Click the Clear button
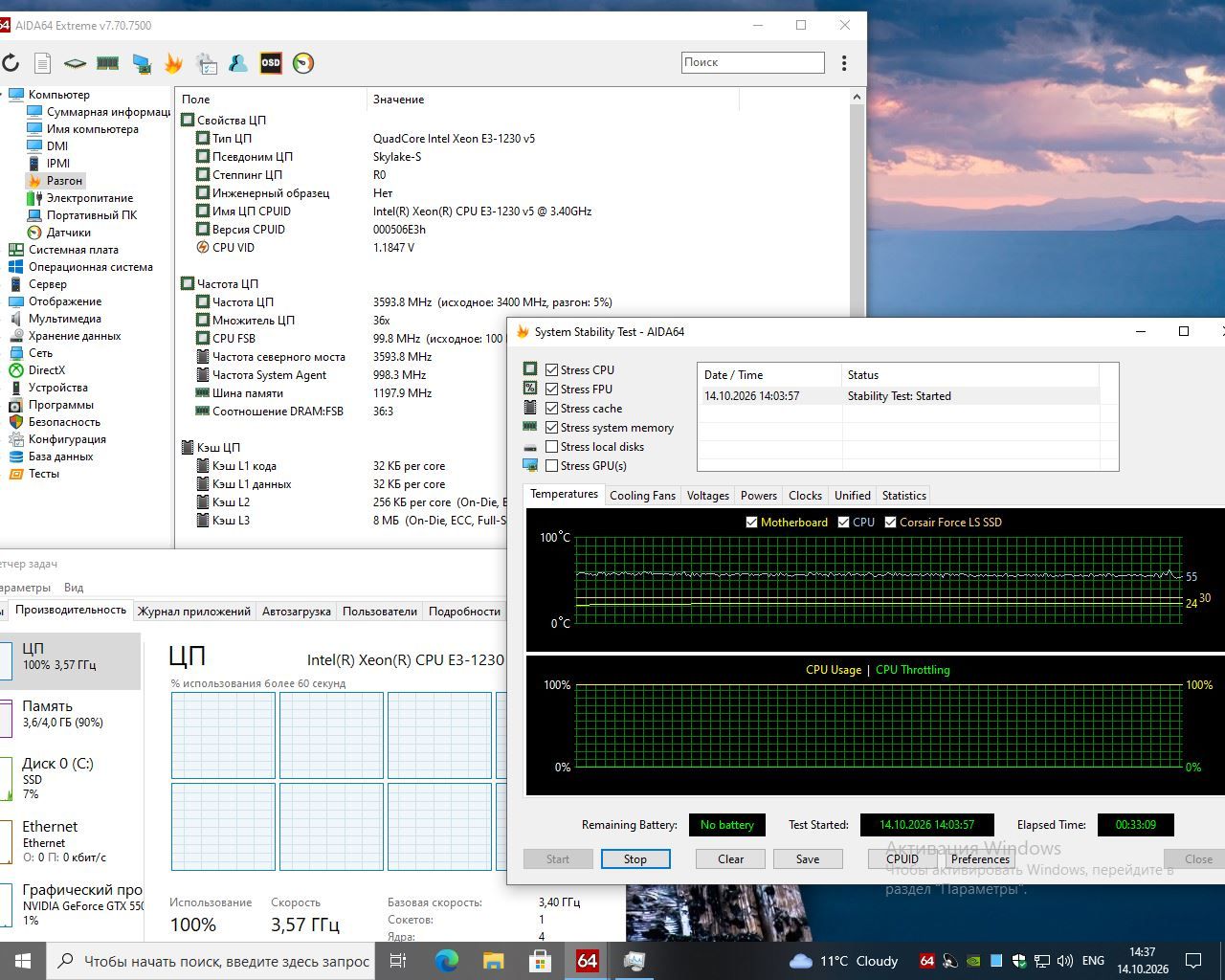This screenshot has width=1225, height=980. (731, 858)
